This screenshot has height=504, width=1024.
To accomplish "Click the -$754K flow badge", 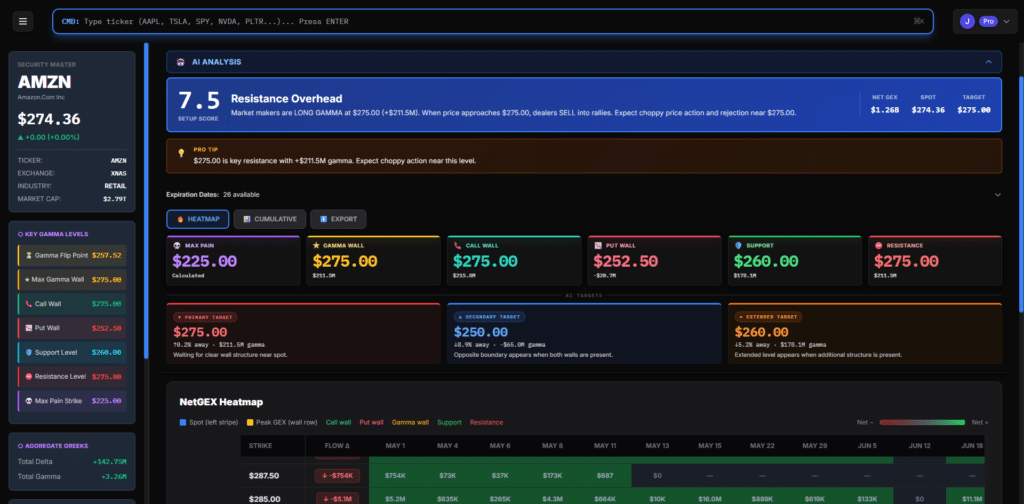I will click(x=337, y=475).
